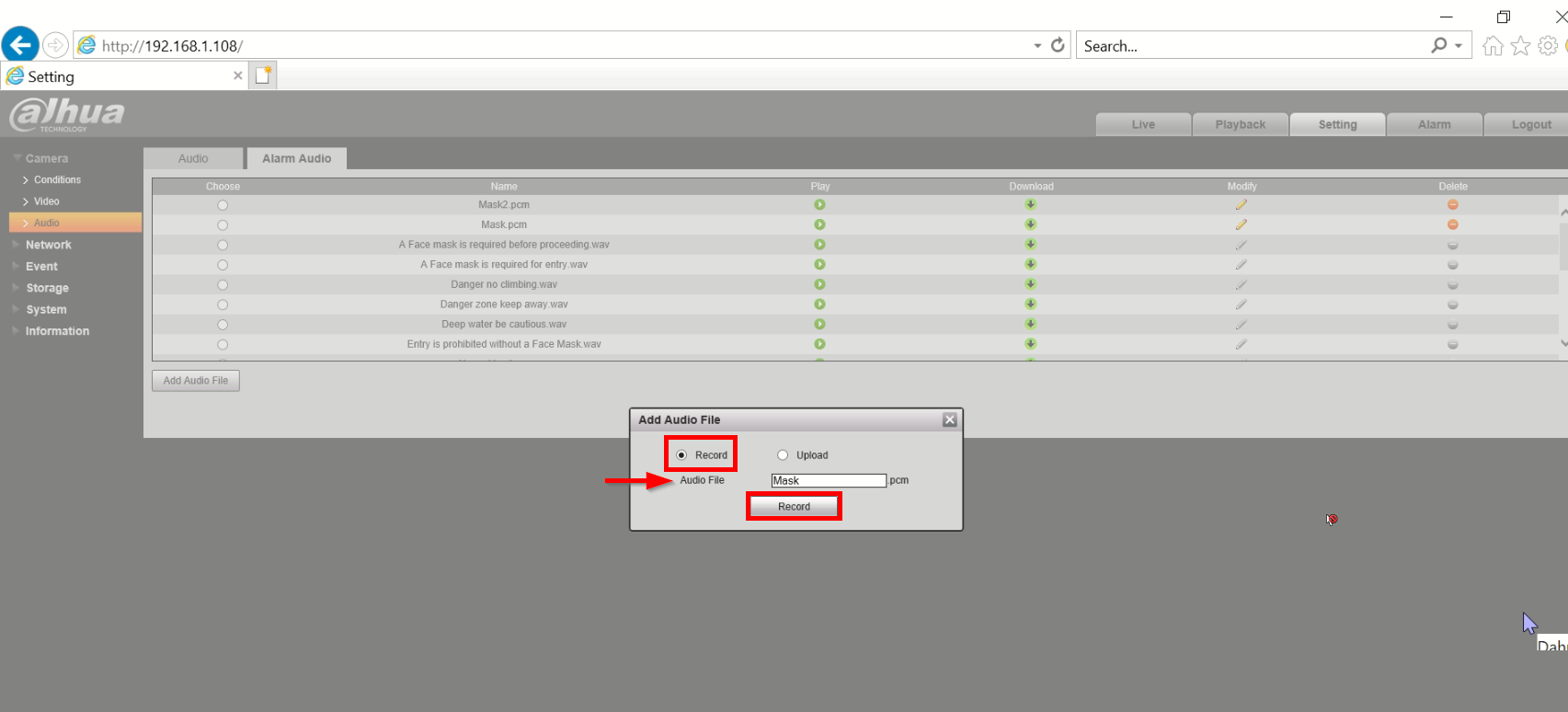Open the search provider dropdown arrow

1459,45
